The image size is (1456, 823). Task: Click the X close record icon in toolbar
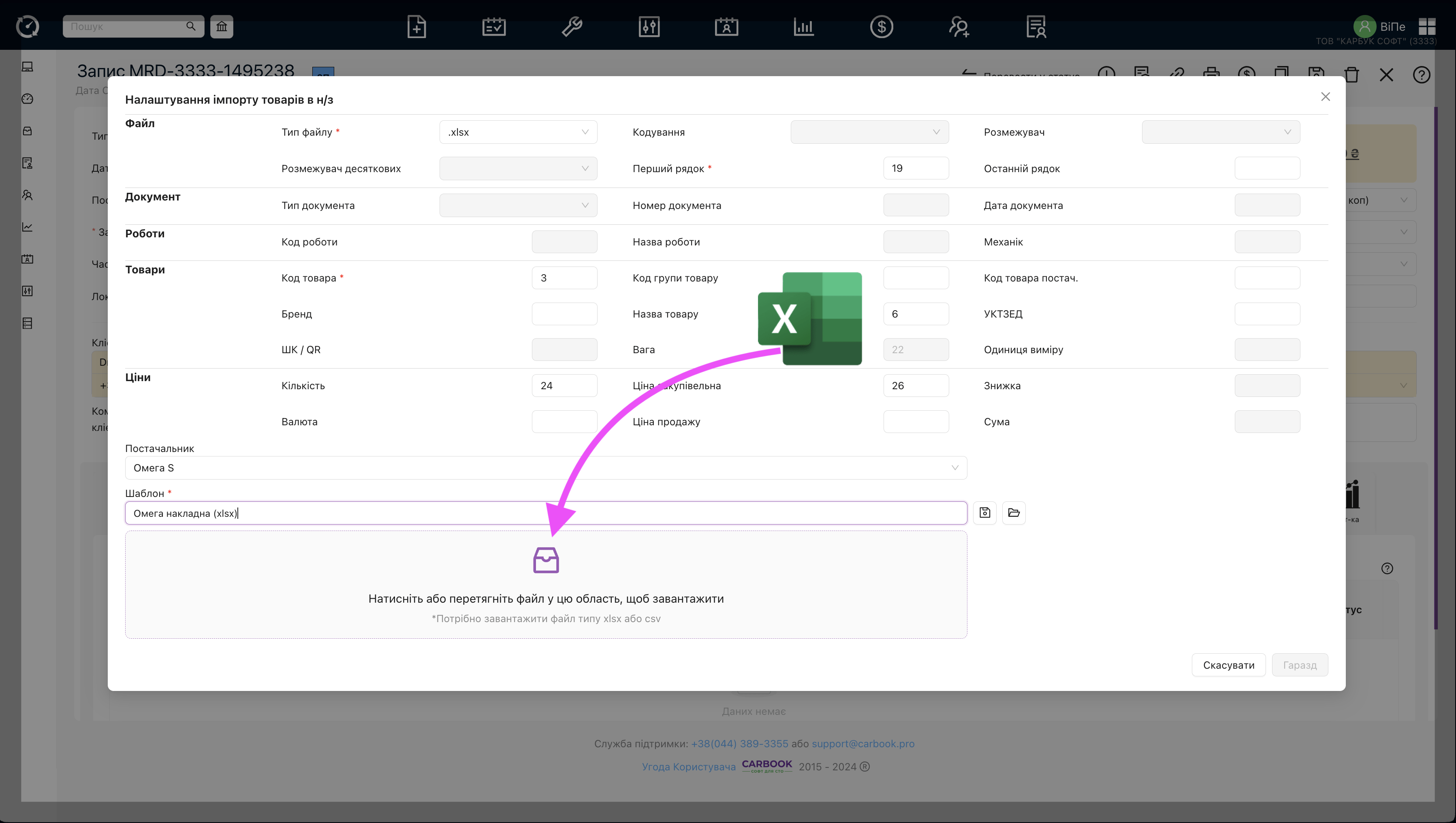pos(1386,75)
